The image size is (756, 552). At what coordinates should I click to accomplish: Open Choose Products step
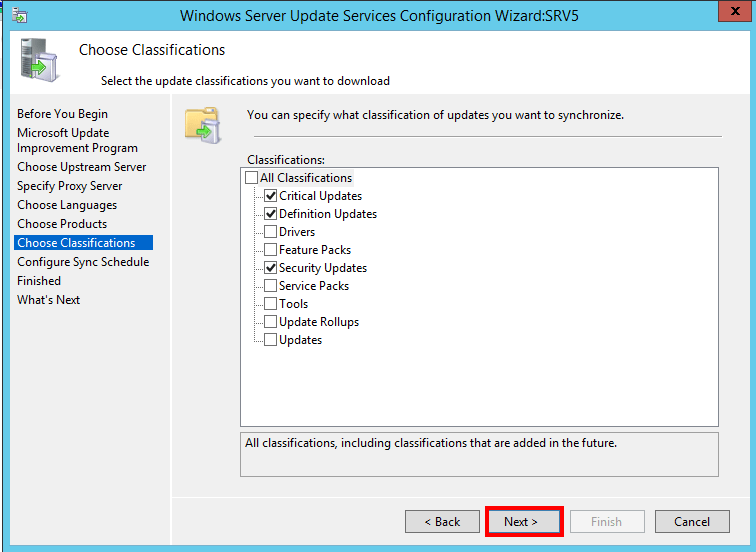pos(62,224)
